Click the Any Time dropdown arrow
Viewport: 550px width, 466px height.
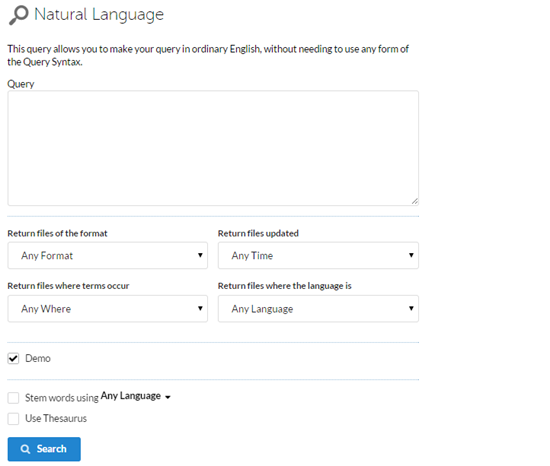[411, 255]
